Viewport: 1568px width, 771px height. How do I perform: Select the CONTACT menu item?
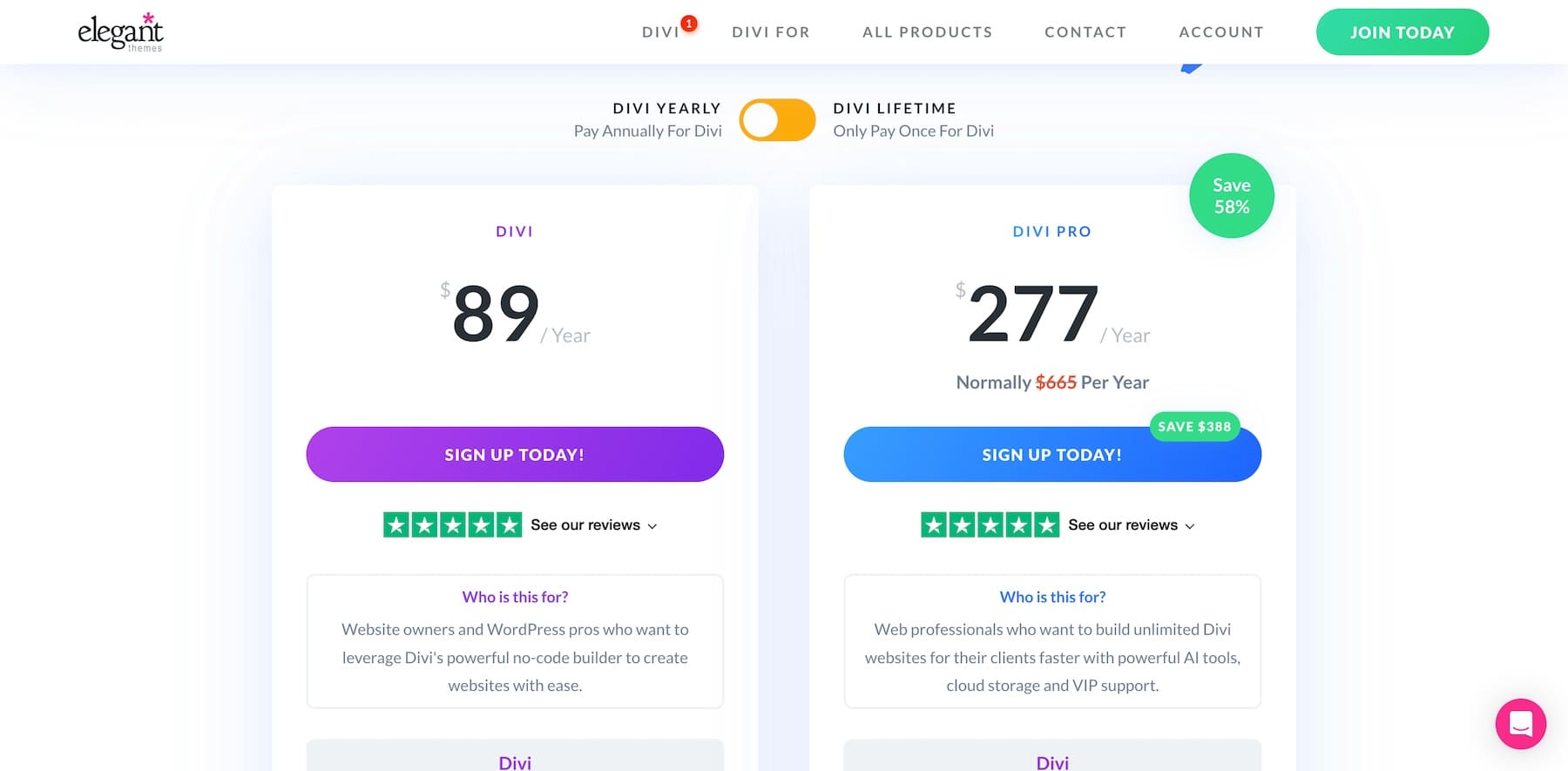[x=1085, y=31]
